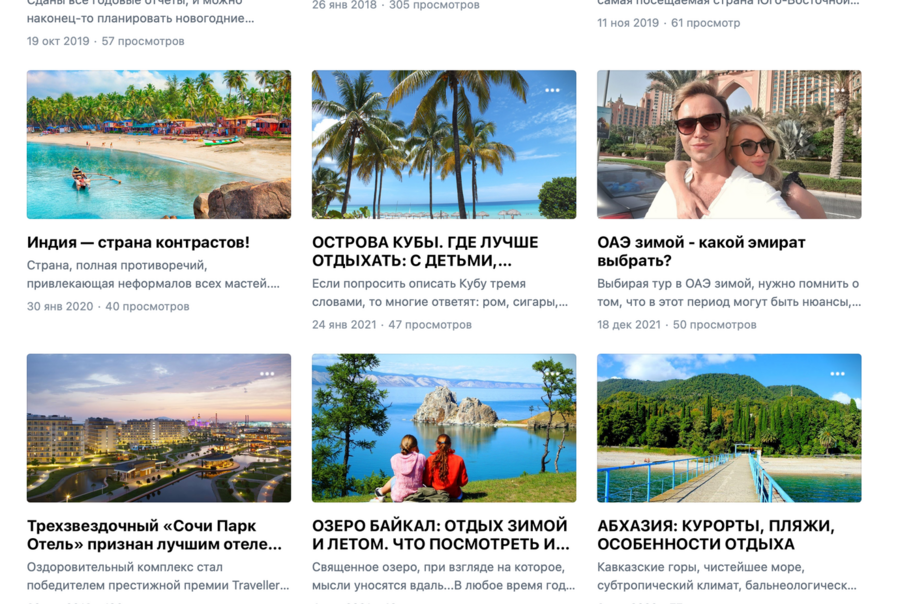Viewport: 900px width, 604px height.
Task: Open three-dot menu on Sochi Park Hotel article
Action: point(267,374)
